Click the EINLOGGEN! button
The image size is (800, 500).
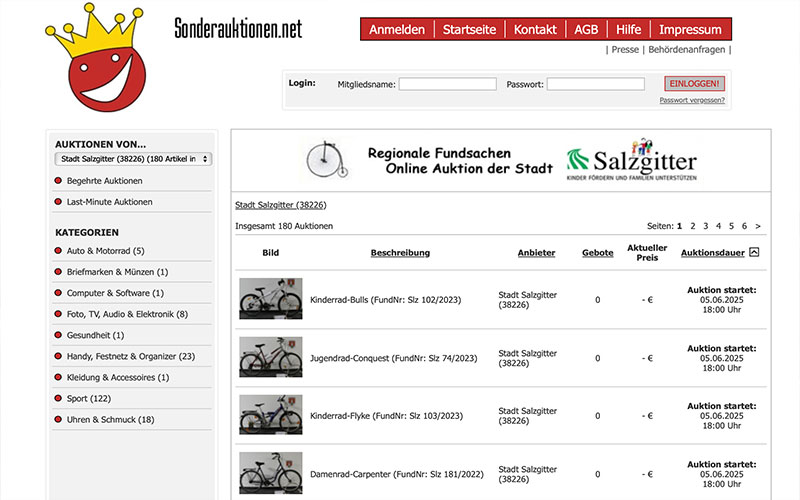[x=694, y=84]
